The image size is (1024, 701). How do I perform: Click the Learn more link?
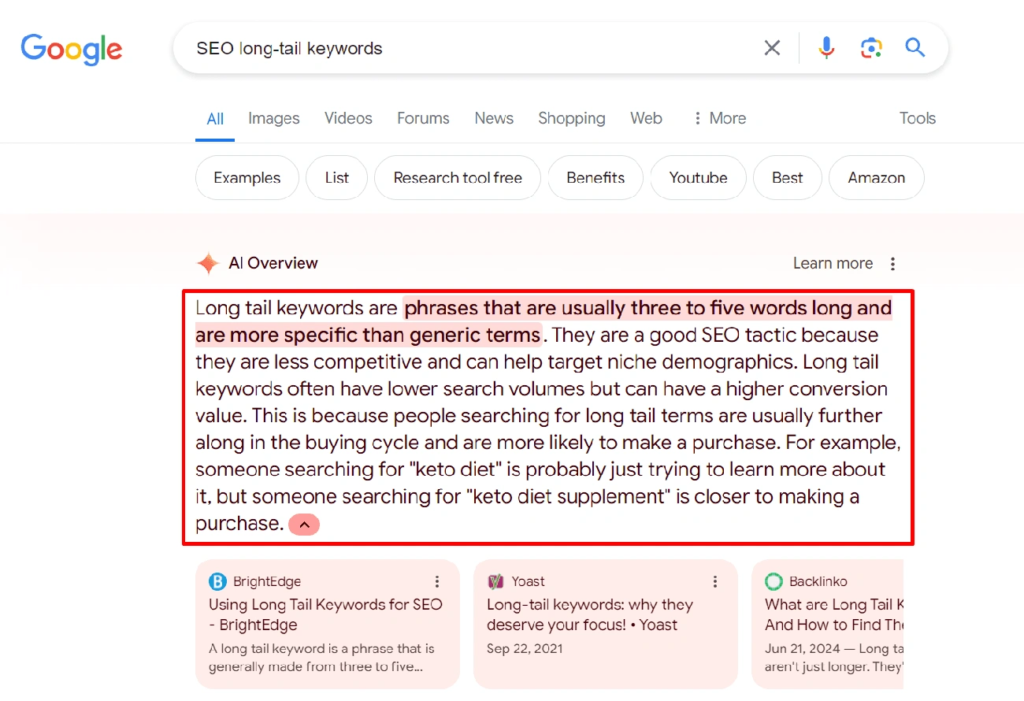(x=832, y=264)
